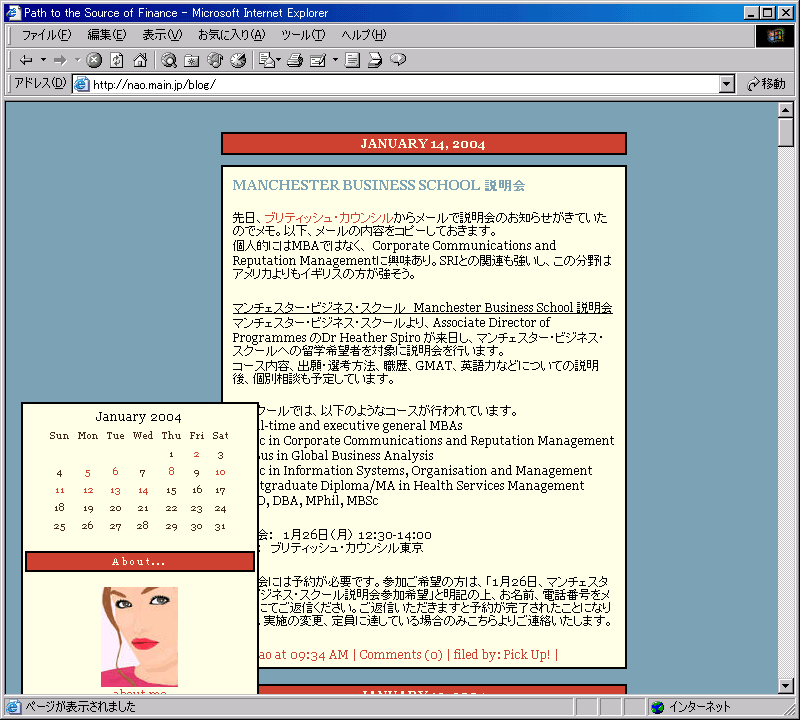800x720 pixels.
Task: Go back with the Back arrow button
Action: coord(26,60)
